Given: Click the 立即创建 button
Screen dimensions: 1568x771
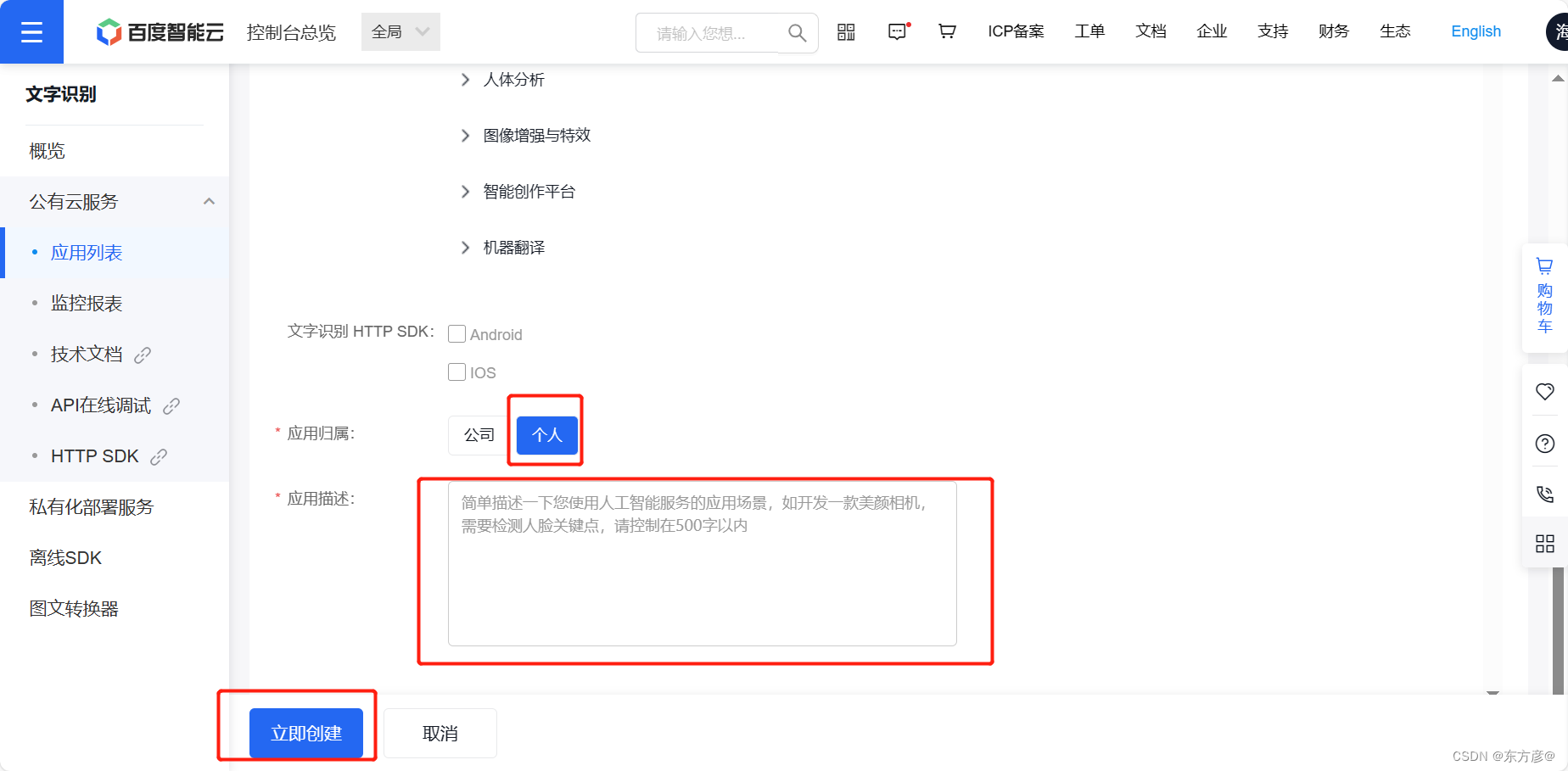Looking at the screenshot, I should pyautogui.click(x=305, y=733).
